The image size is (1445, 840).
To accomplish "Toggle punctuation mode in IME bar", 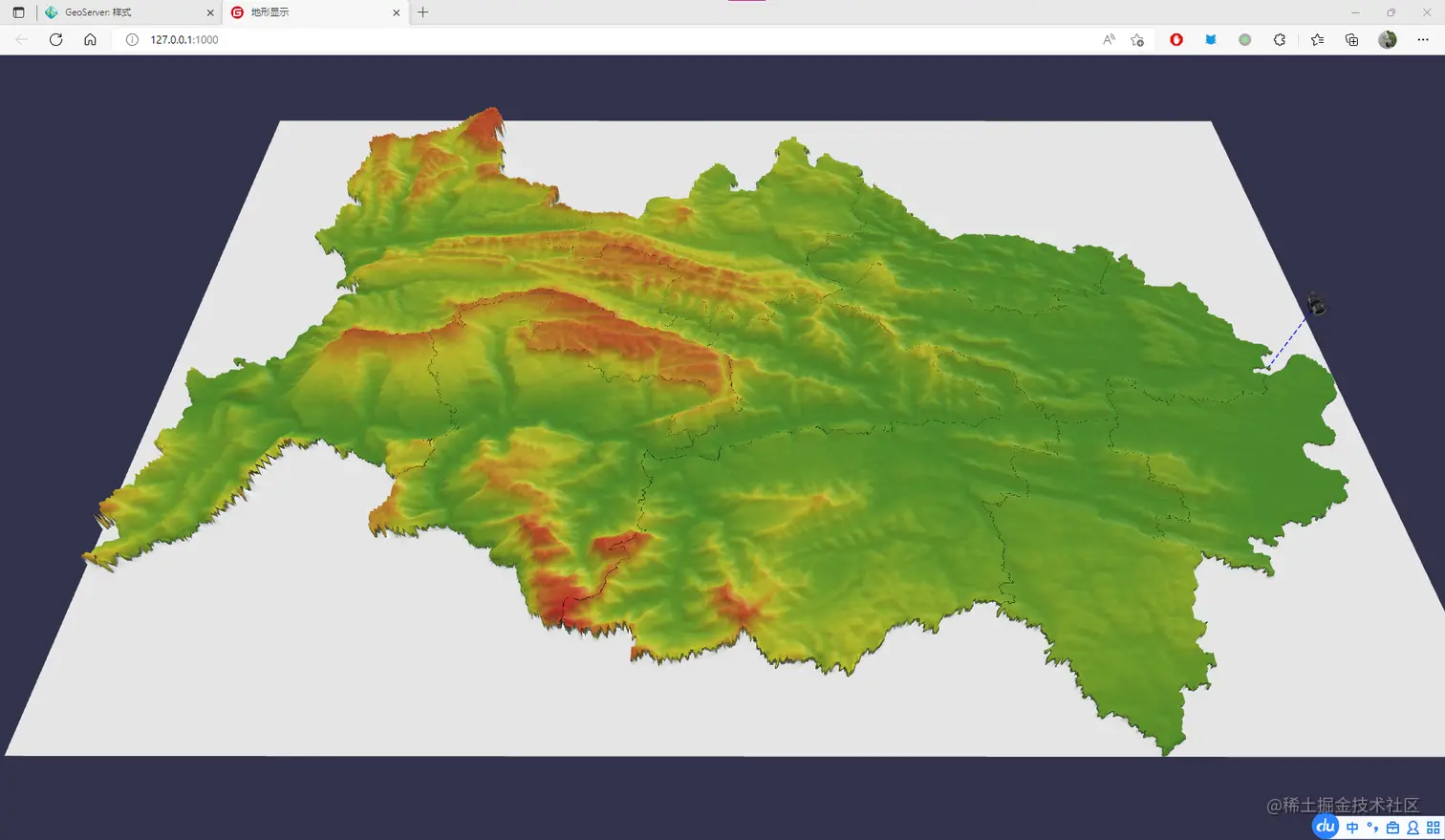I will [1372, 828].
